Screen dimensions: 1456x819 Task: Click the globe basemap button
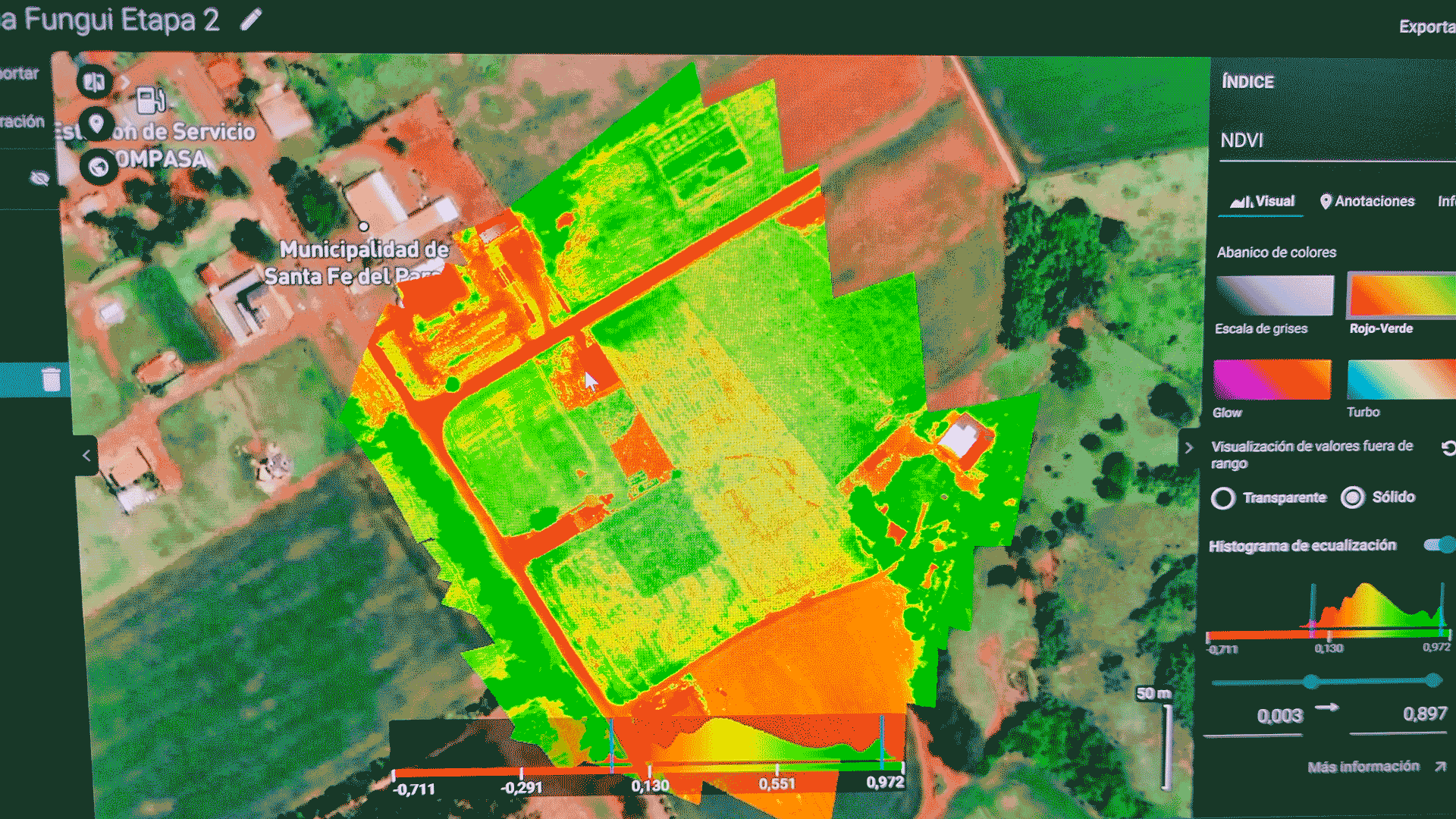point(99,167)
